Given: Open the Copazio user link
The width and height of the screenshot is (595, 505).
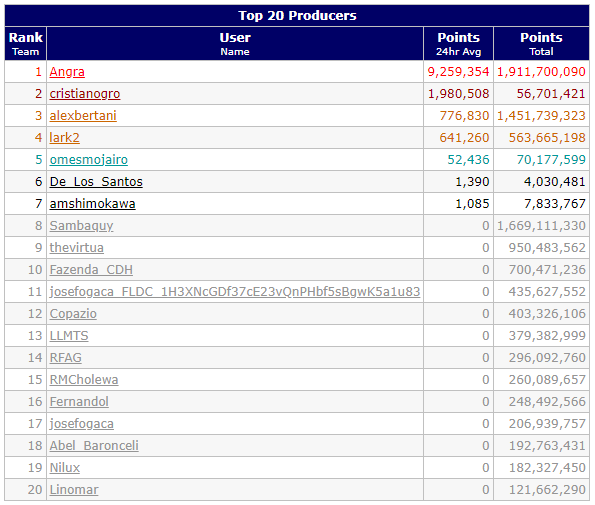Looking at the screenshot, I should point(73,314).
